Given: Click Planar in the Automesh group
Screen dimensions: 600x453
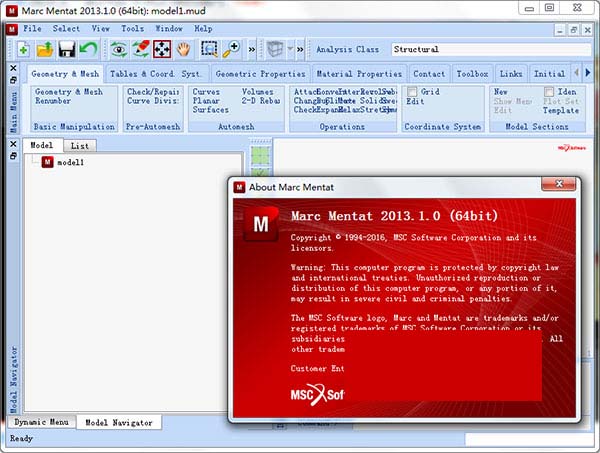Looking at the screenshot, I should (206, 101).
